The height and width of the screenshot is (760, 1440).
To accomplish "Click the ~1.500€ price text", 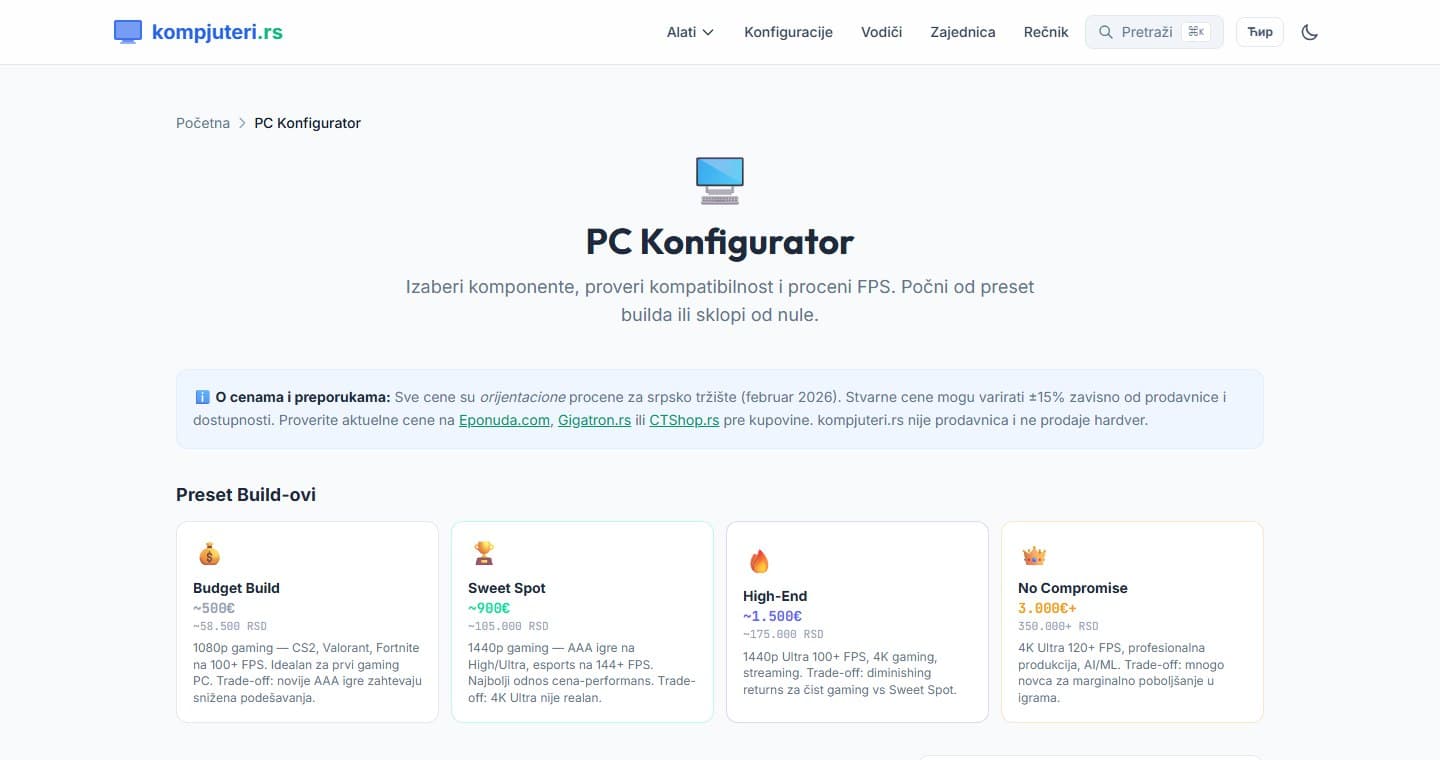I will point(772,616).
